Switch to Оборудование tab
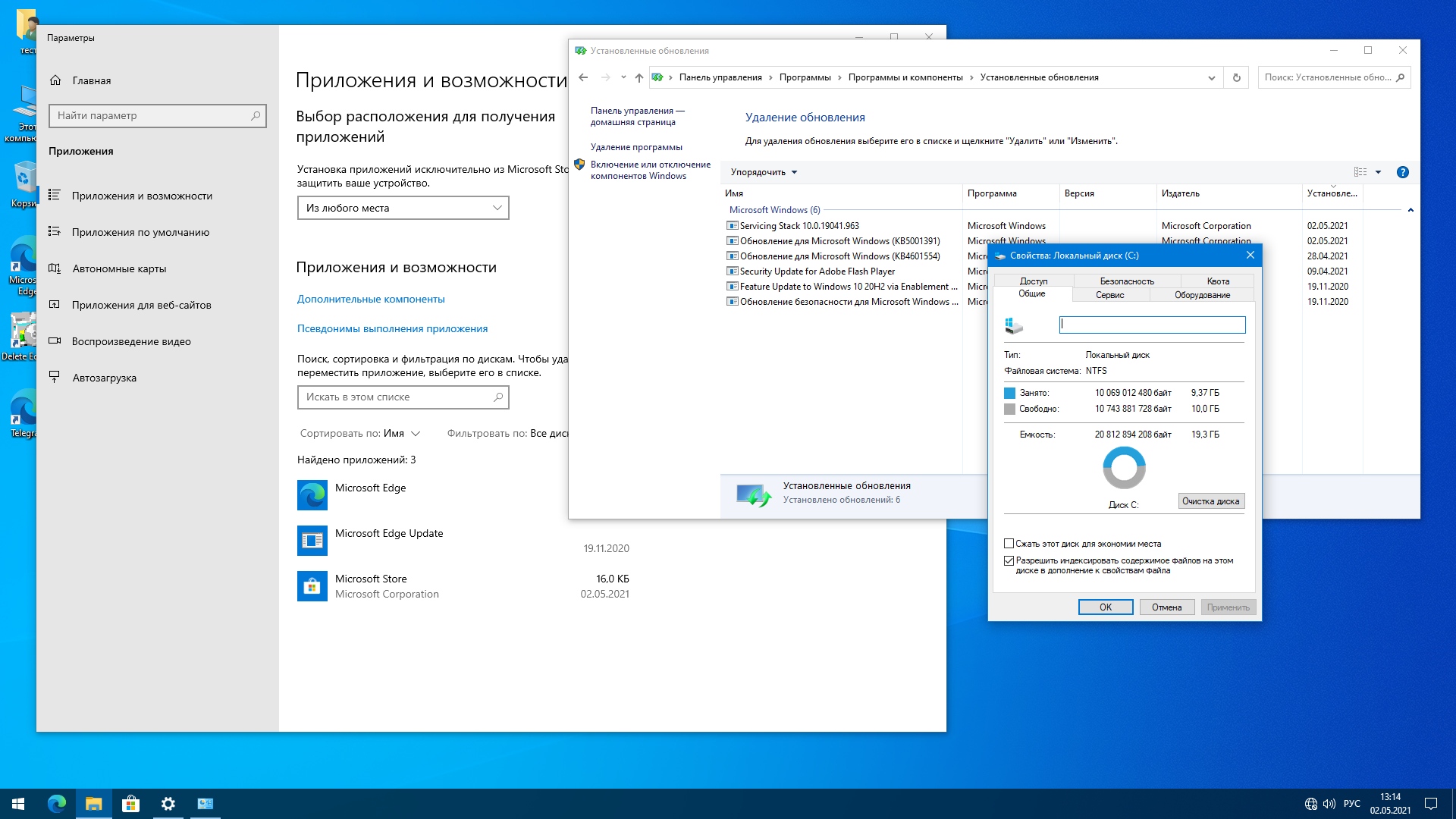The height and width of the screenshot is (819, 1456). 1202,295
